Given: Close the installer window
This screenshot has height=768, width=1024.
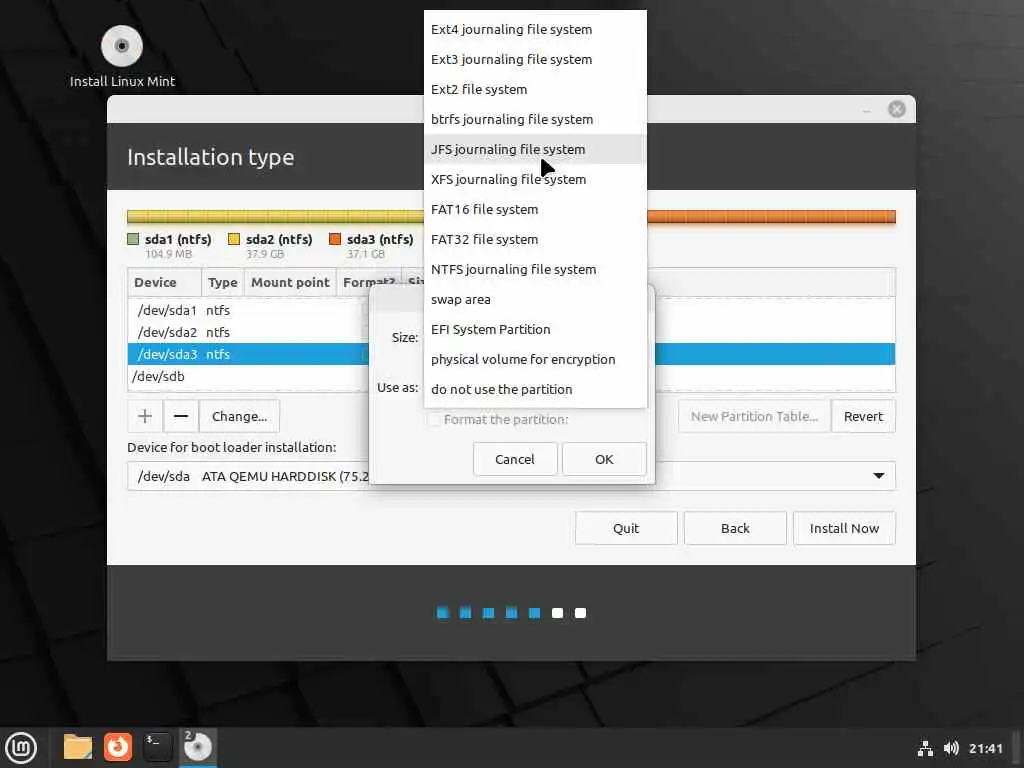Looking at the screenshot, I should coord(897,109).
